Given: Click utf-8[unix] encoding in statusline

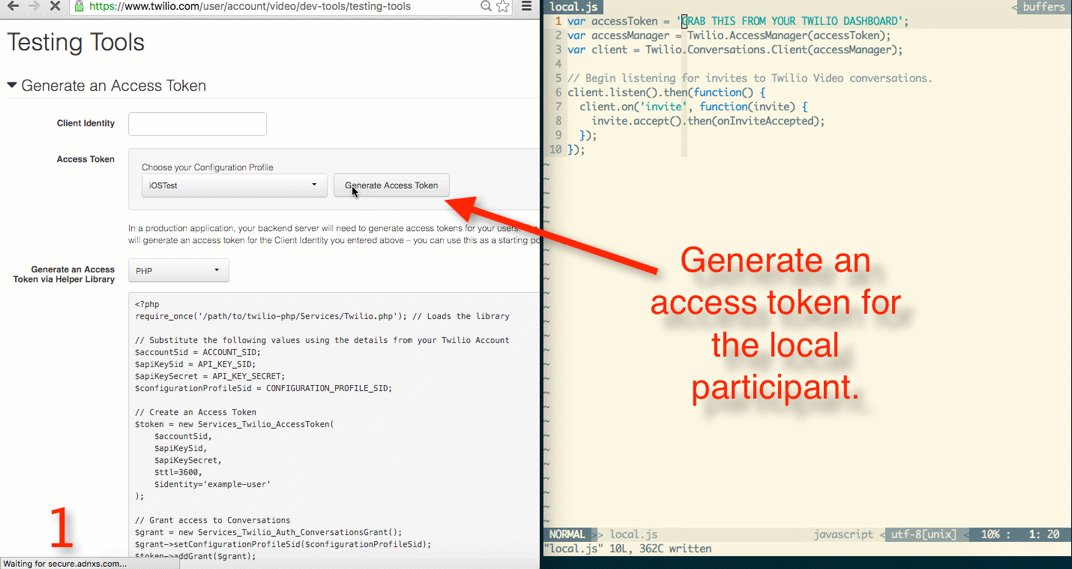Looking at the screenshot, I should click(924, 534).
